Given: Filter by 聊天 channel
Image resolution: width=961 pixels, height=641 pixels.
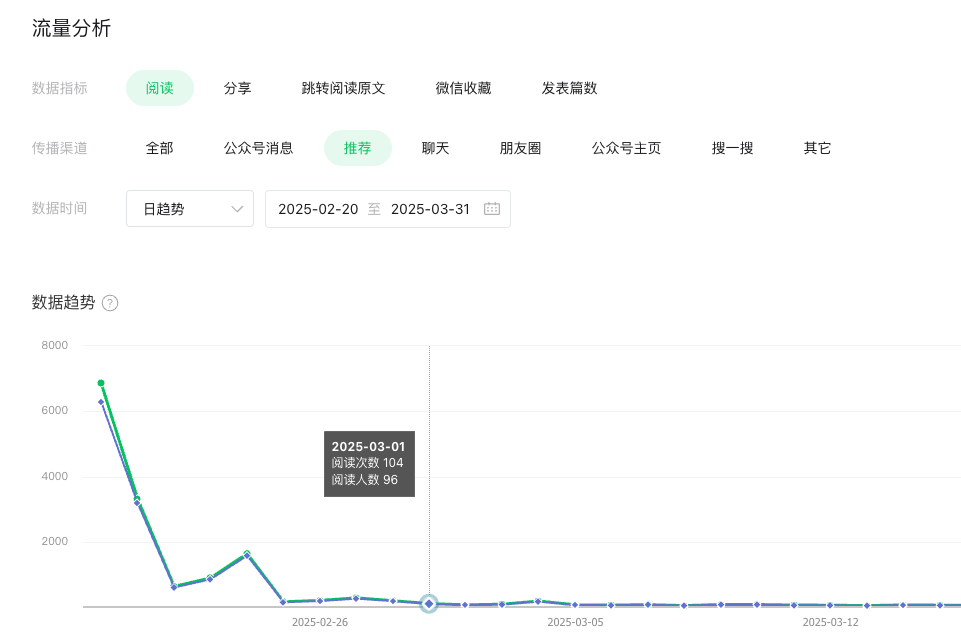Looking at the screenshot, I should pyautogui.click(x=436, y=148).
